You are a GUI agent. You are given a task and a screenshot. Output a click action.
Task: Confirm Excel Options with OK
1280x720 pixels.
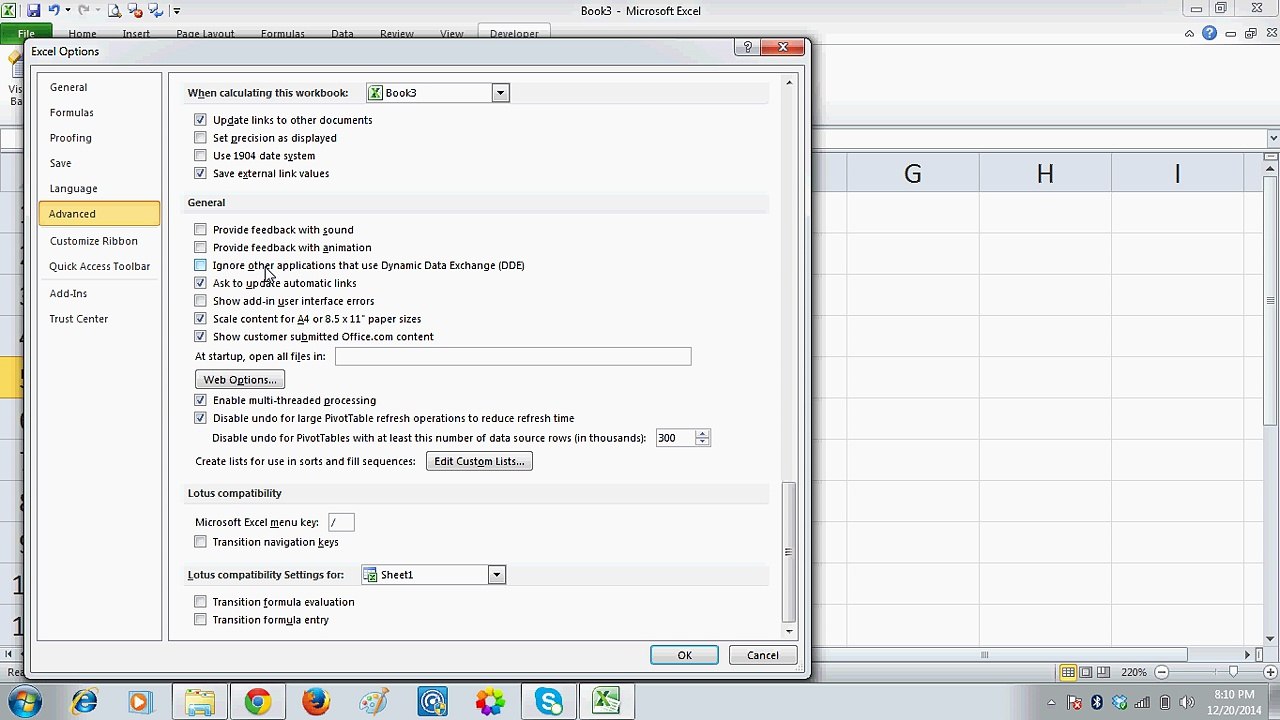click(684, 655)
